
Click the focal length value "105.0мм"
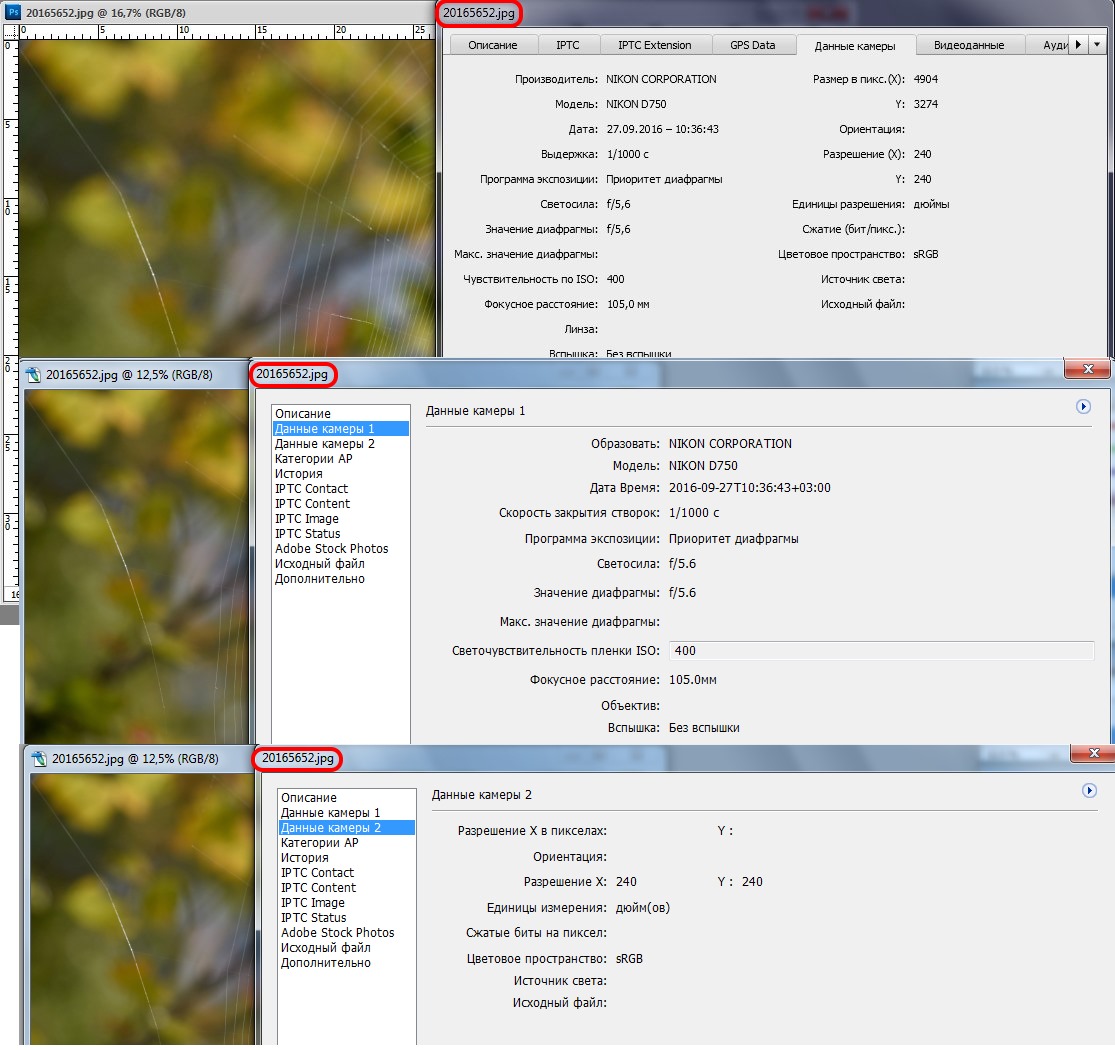tap(693, 680)
